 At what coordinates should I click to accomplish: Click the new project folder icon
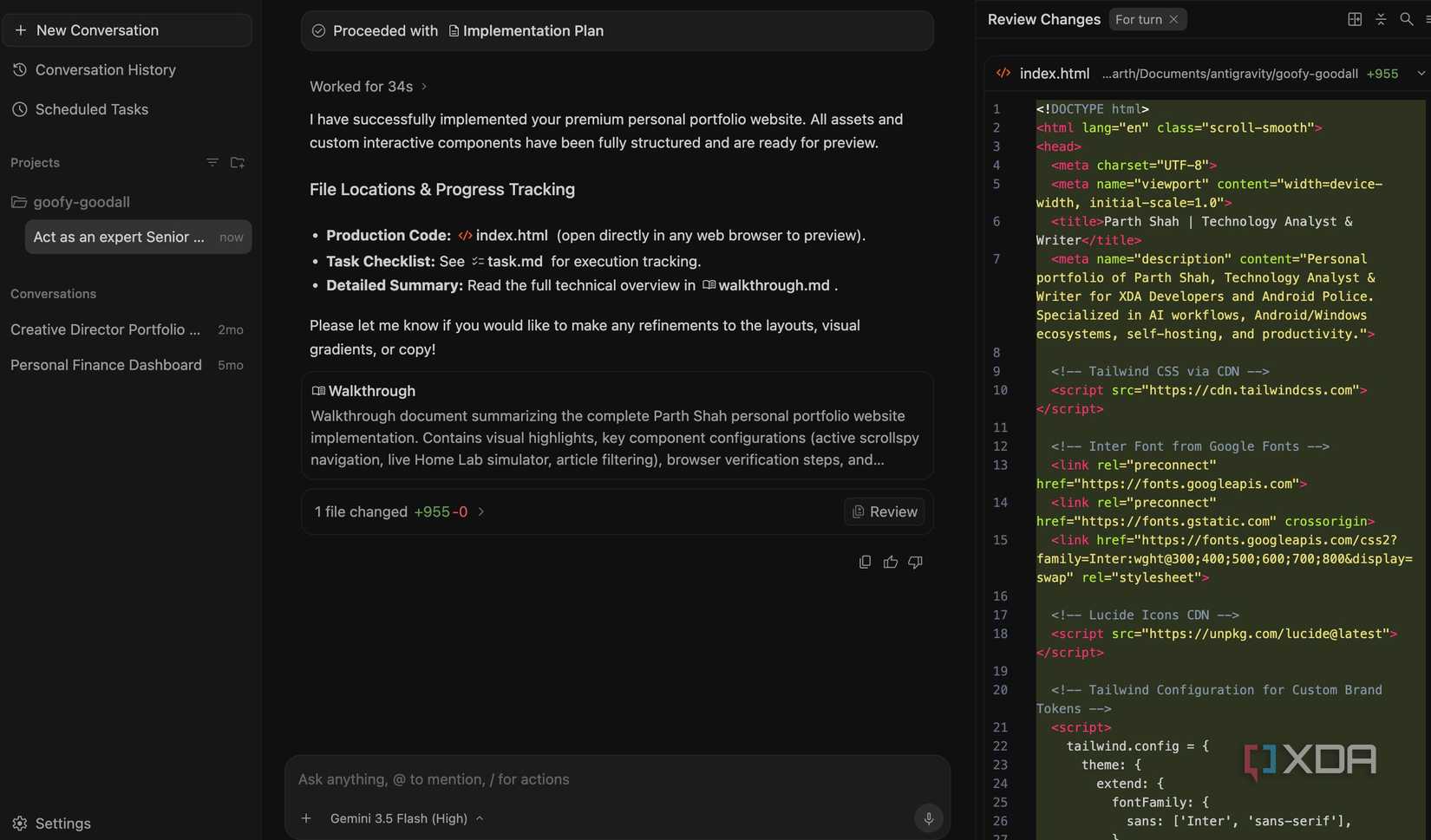238,163
